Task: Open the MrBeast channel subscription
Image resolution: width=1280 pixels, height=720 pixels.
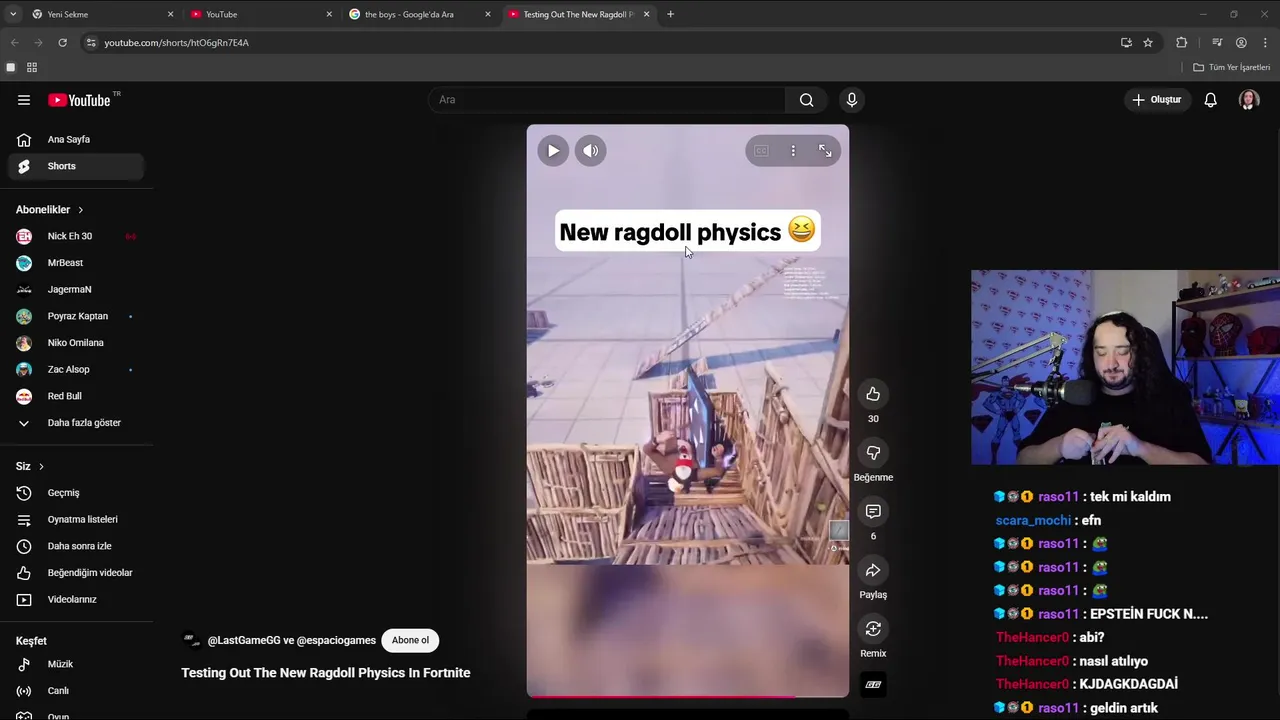Action: pos(76,263)
